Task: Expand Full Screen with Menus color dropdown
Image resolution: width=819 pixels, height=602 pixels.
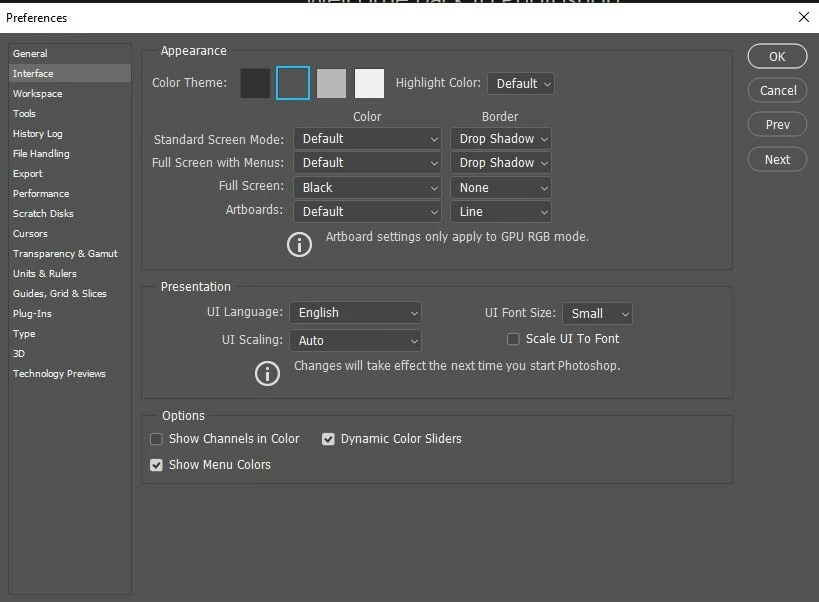Action: (x=367, y=163)
